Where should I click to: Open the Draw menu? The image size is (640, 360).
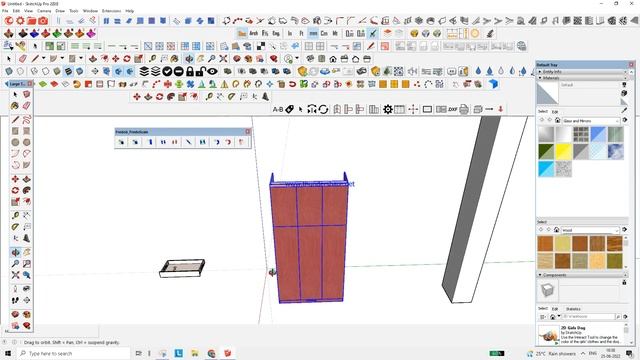[x=60, y=11]
